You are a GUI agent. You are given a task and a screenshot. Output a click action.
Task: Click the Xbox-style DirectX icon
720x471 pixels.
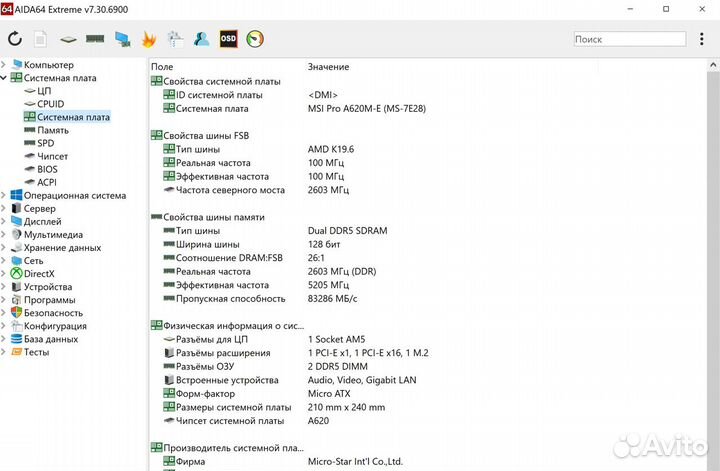click(17, 274)
